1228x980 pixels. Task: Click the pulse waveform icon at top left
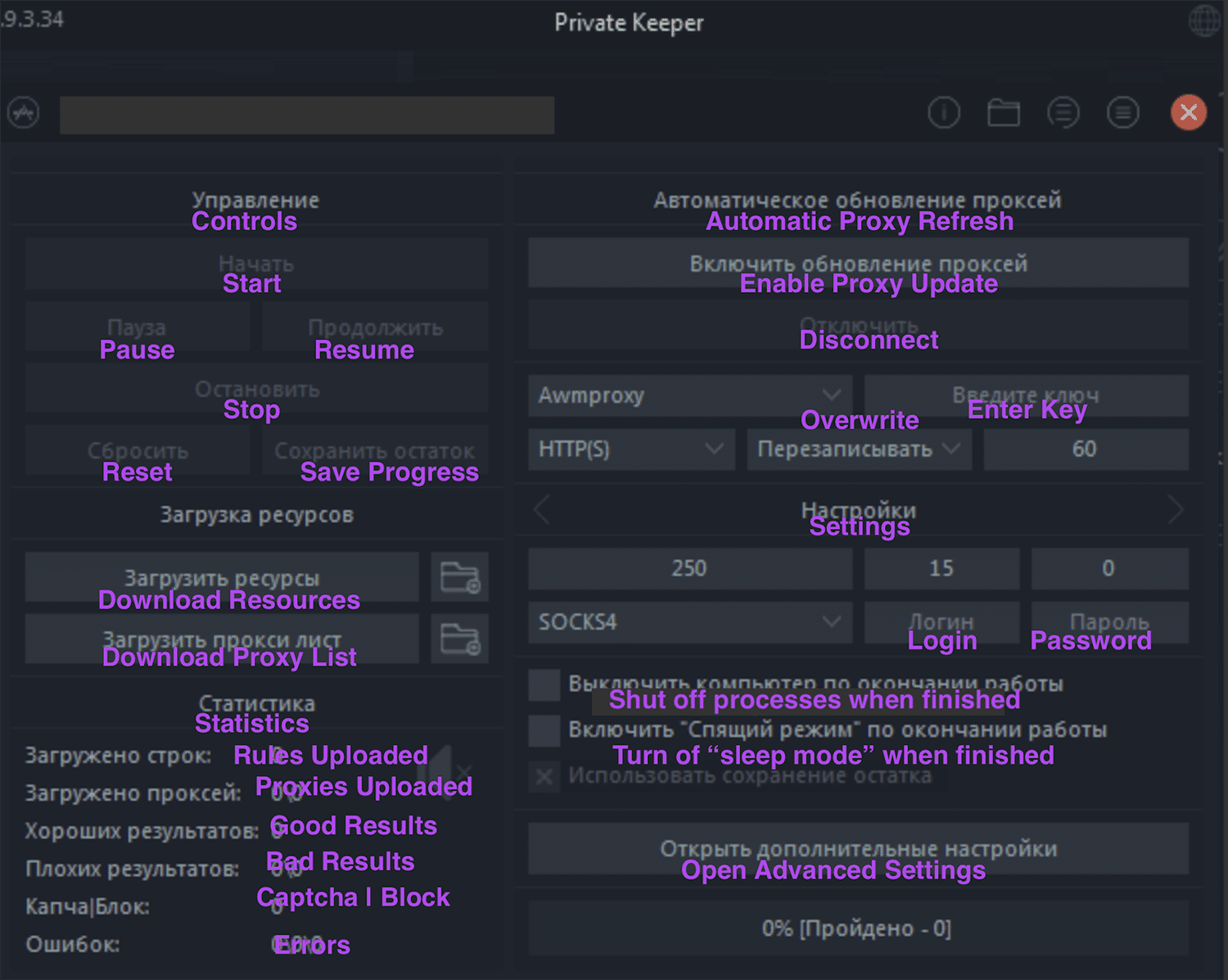tap(23, 112)
